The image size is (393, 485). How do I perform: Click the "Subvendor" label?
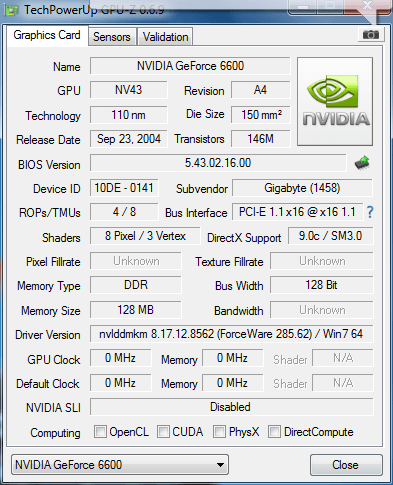202,189
